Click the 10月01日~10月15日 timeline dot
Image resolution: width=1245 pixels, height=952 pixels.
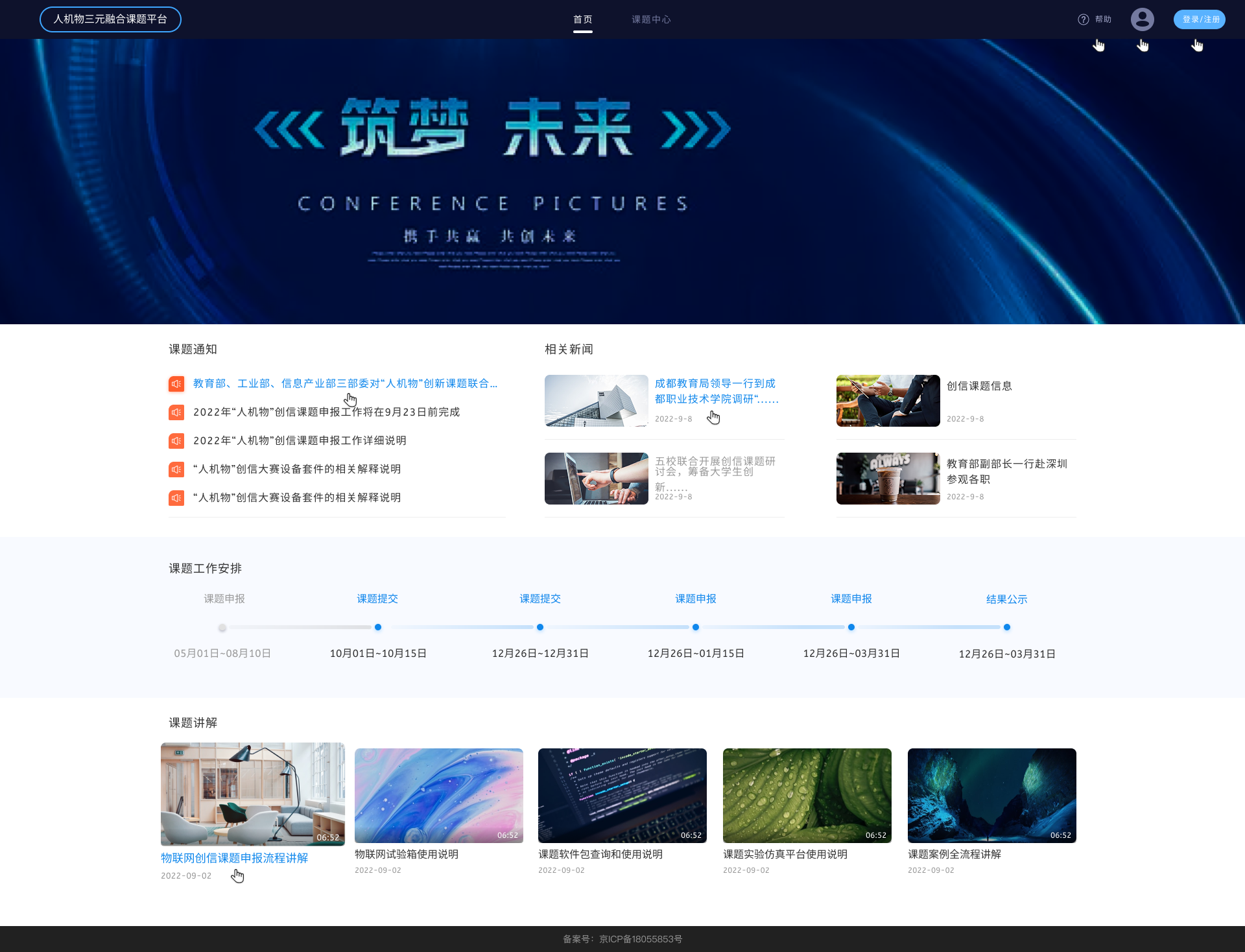click(x=378, y=627)
